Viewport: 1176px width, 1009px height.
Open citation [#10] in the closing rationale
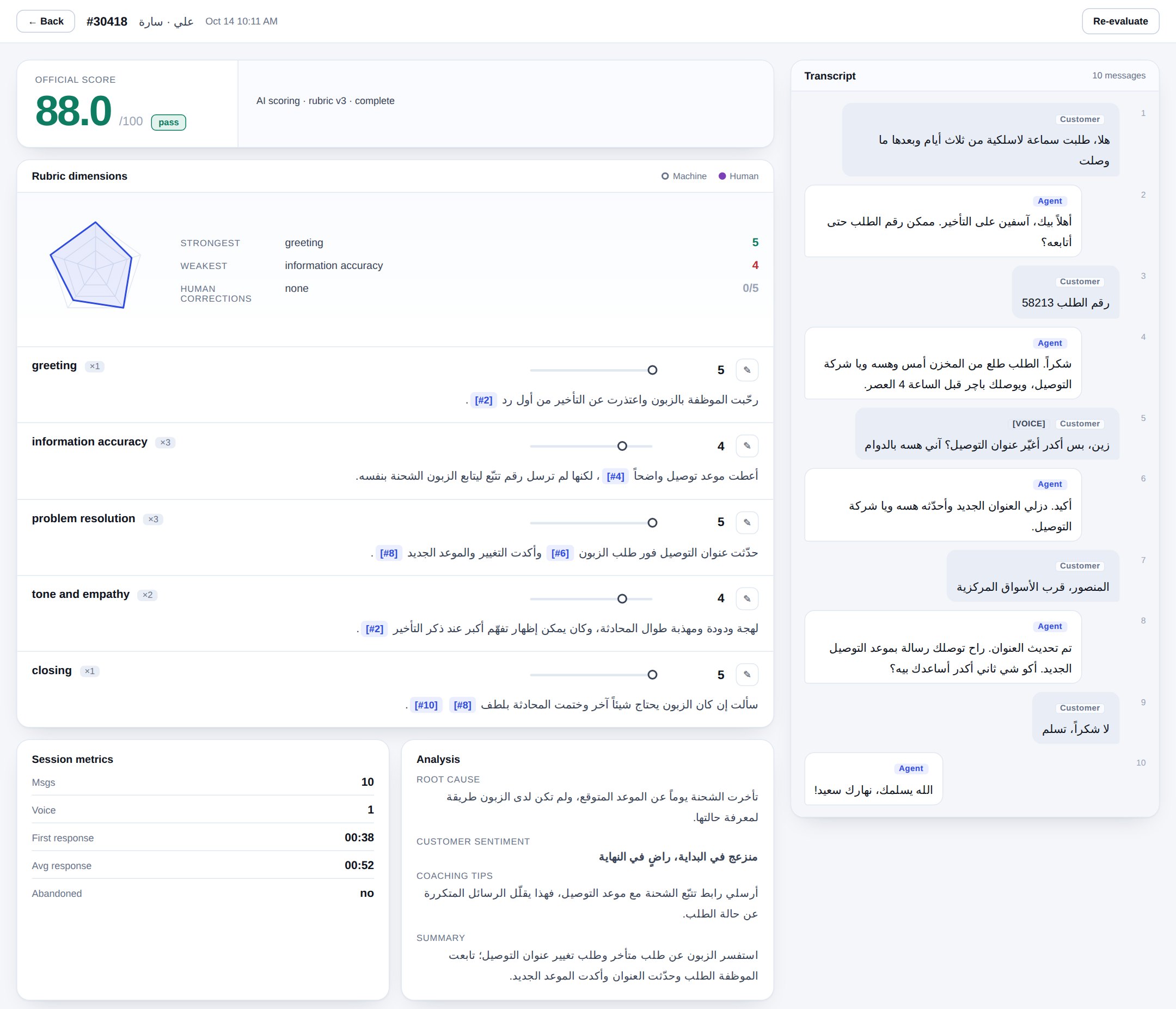(x=426, y=705)
